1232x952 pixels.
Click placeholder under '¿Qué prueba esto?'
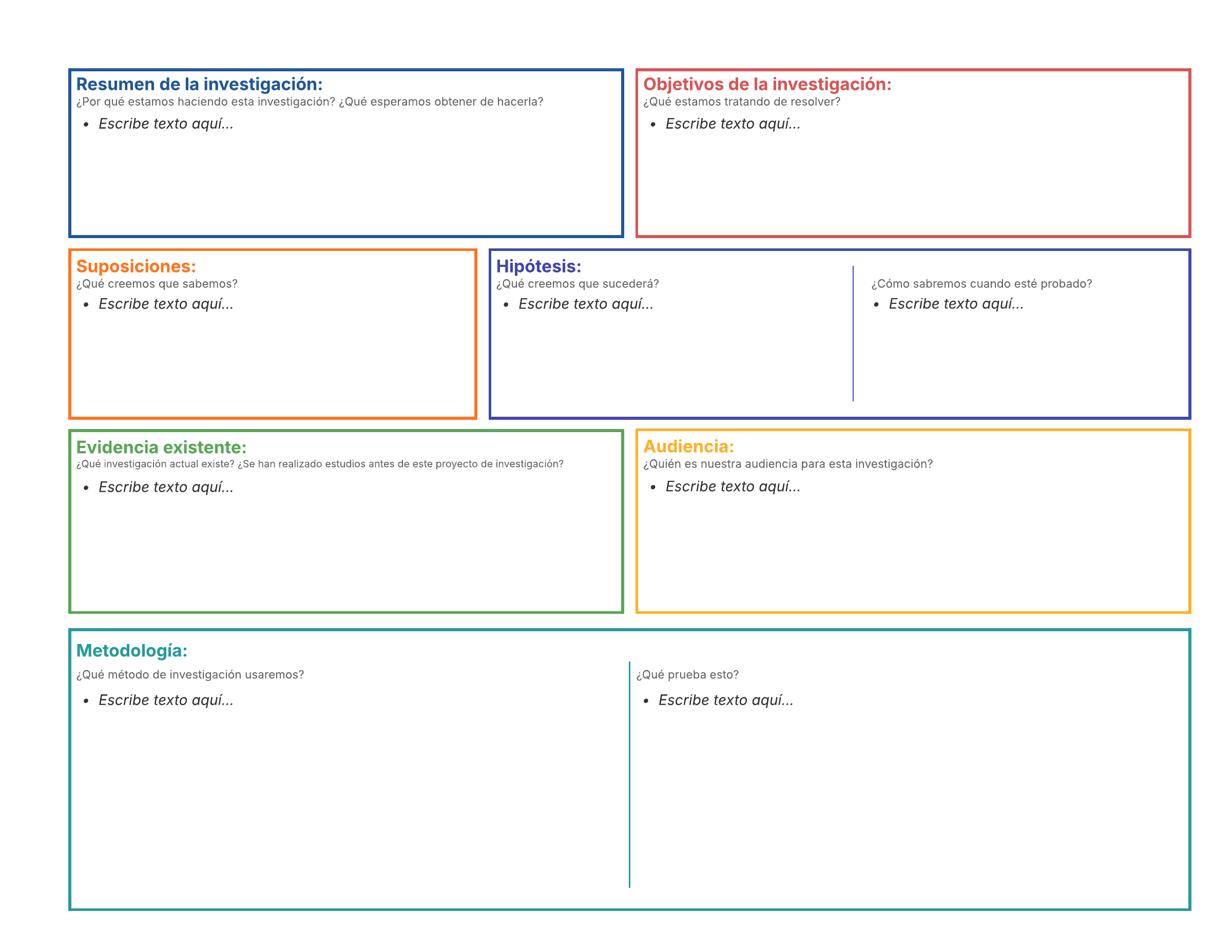click(725, 700)
